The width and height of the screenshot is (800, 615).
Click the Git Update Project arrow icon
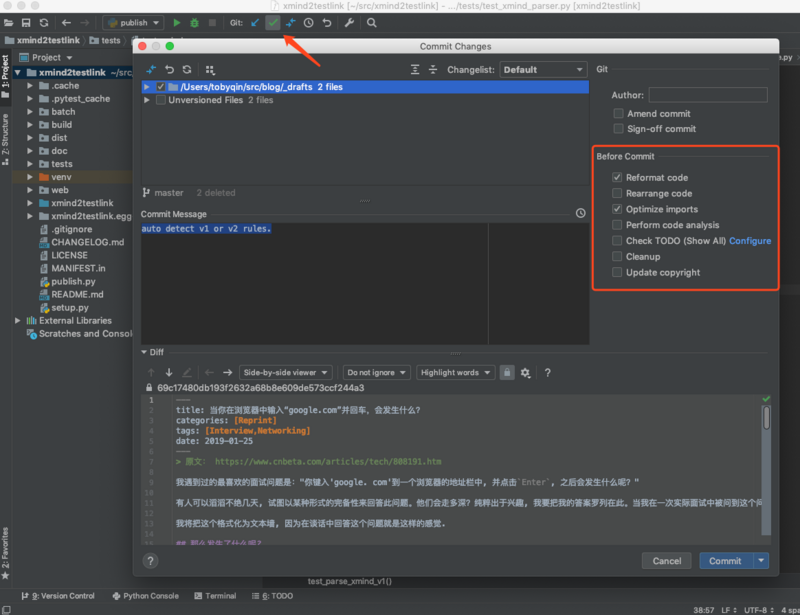255,23
